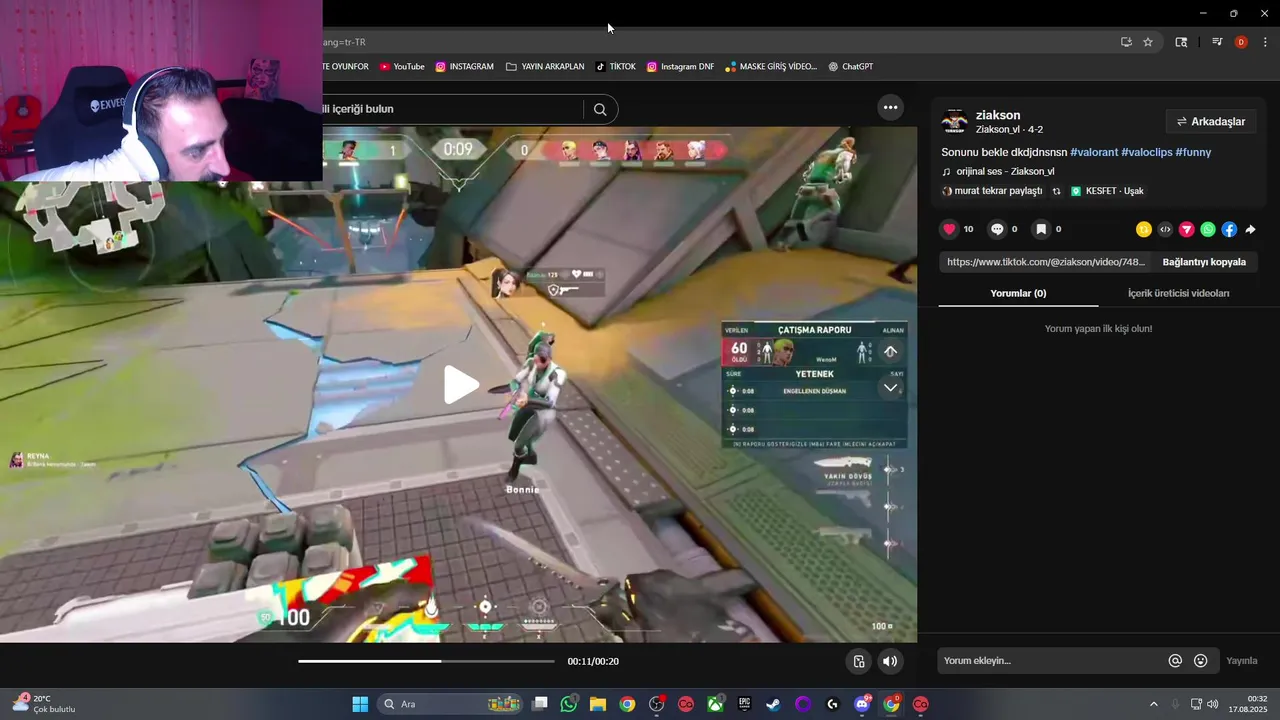
Task: Go to next video with down chevron
Action: pyautogui.click(x=890, y=388)
